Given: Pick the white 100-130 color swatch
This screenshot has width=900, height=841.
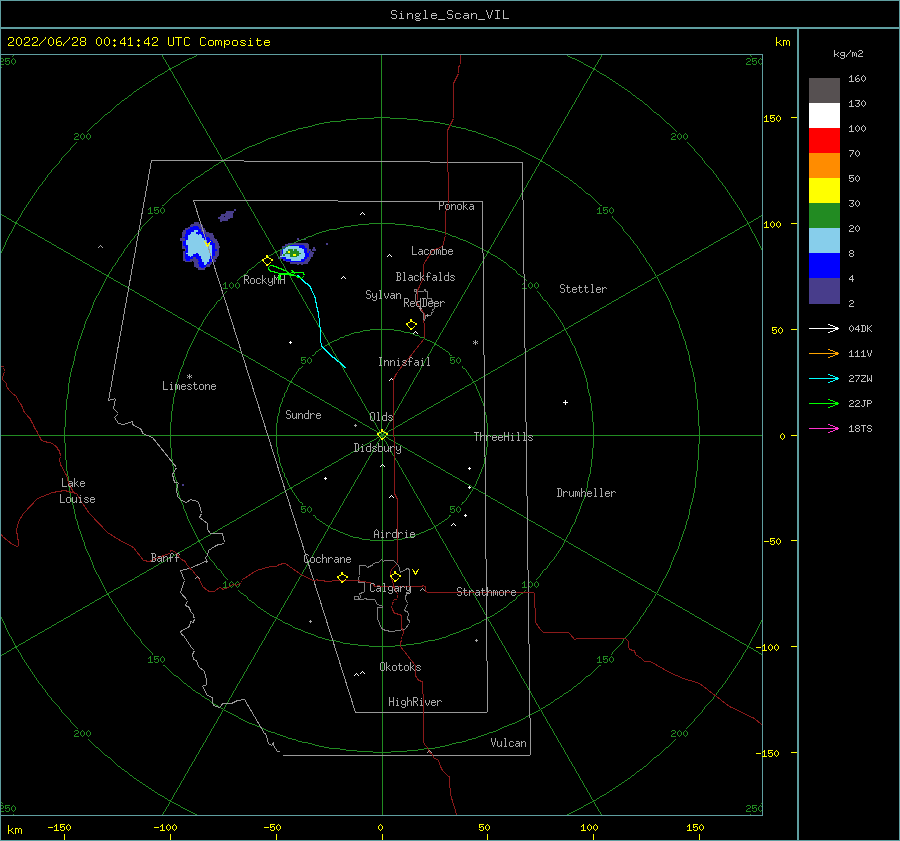Looking at the screenshot, I should tap(824, 115).
